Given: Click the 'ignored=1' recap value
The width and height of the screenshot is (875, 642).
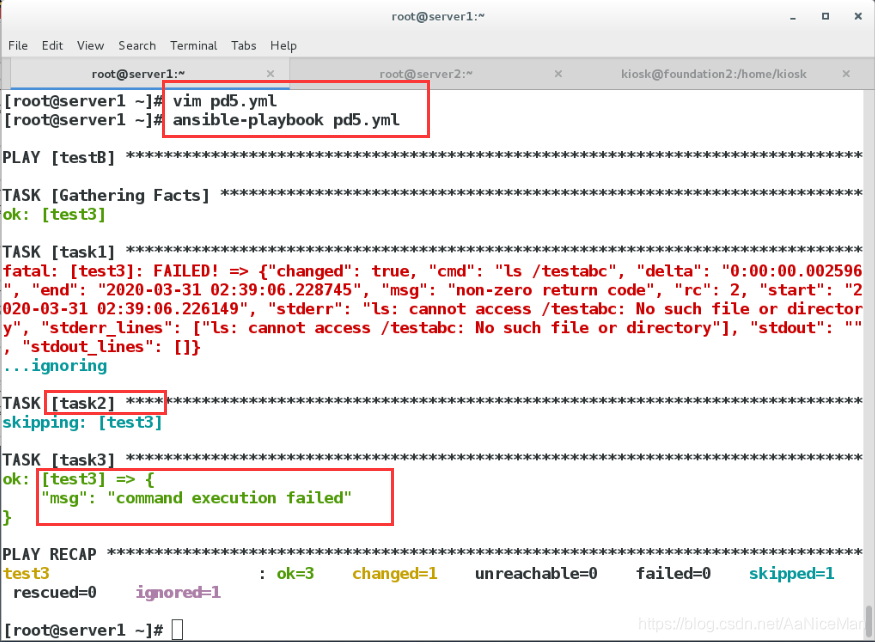Looking at the screenshot, I should (x=179, y=592).
